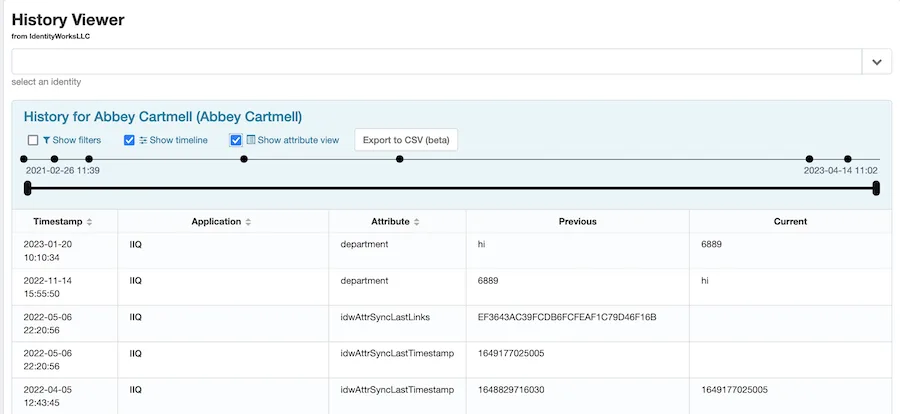Click the left handle of the timeline range slider
This screenshot has width=900, height=414.
click(28, 188)
